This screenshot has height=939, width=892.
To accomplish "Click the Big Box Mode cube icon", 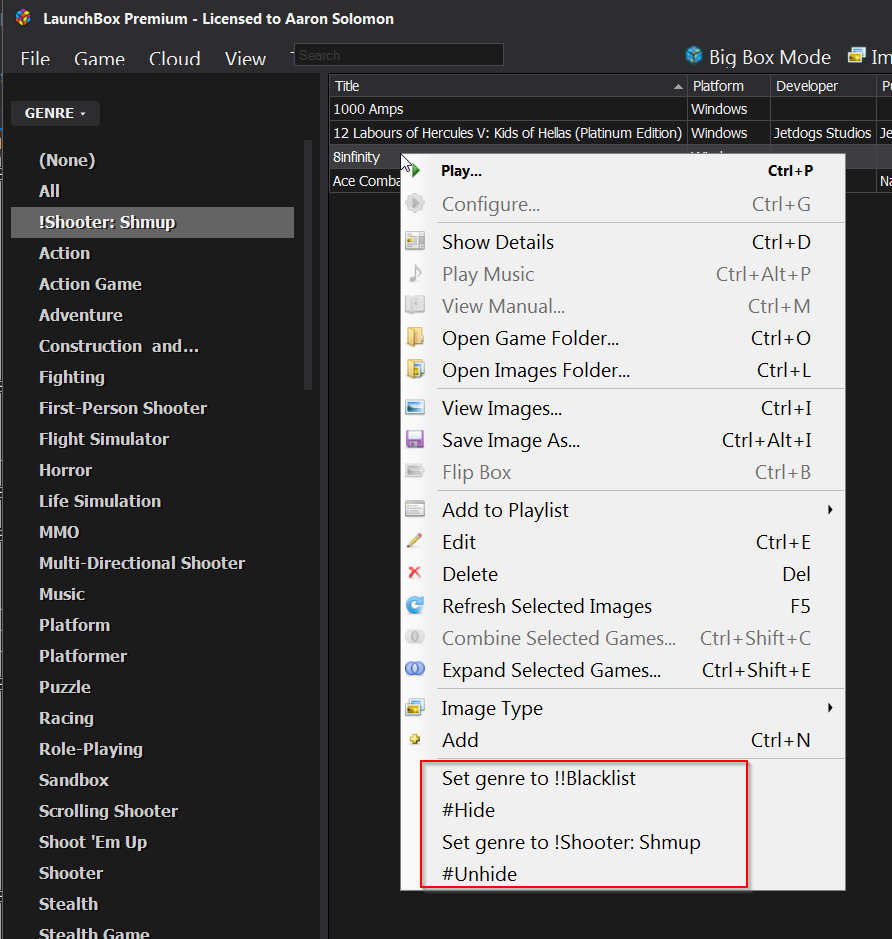I will tap(694, 56).
